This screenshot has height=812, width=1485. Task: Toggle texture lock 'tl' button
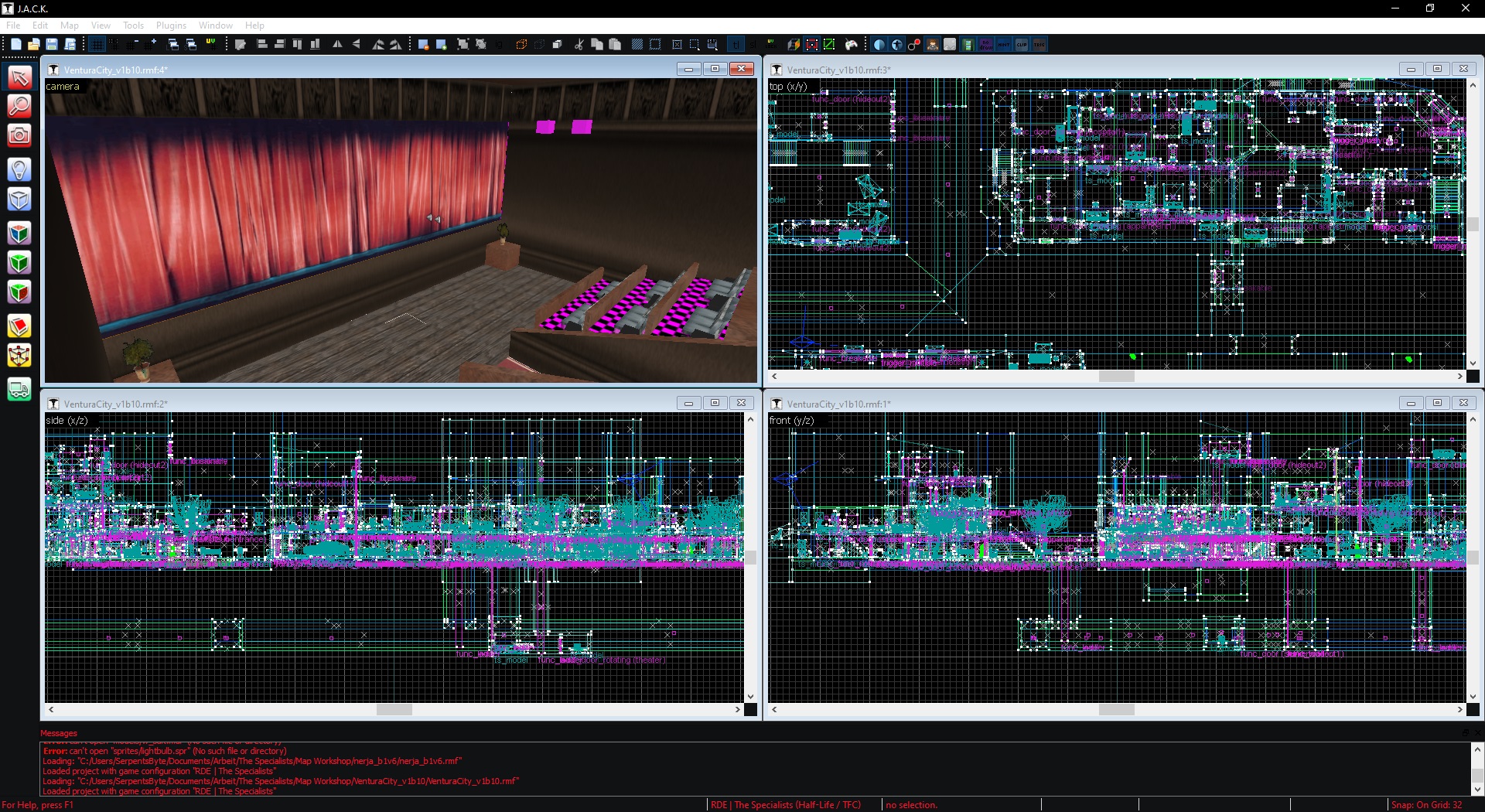click(736, 45)
